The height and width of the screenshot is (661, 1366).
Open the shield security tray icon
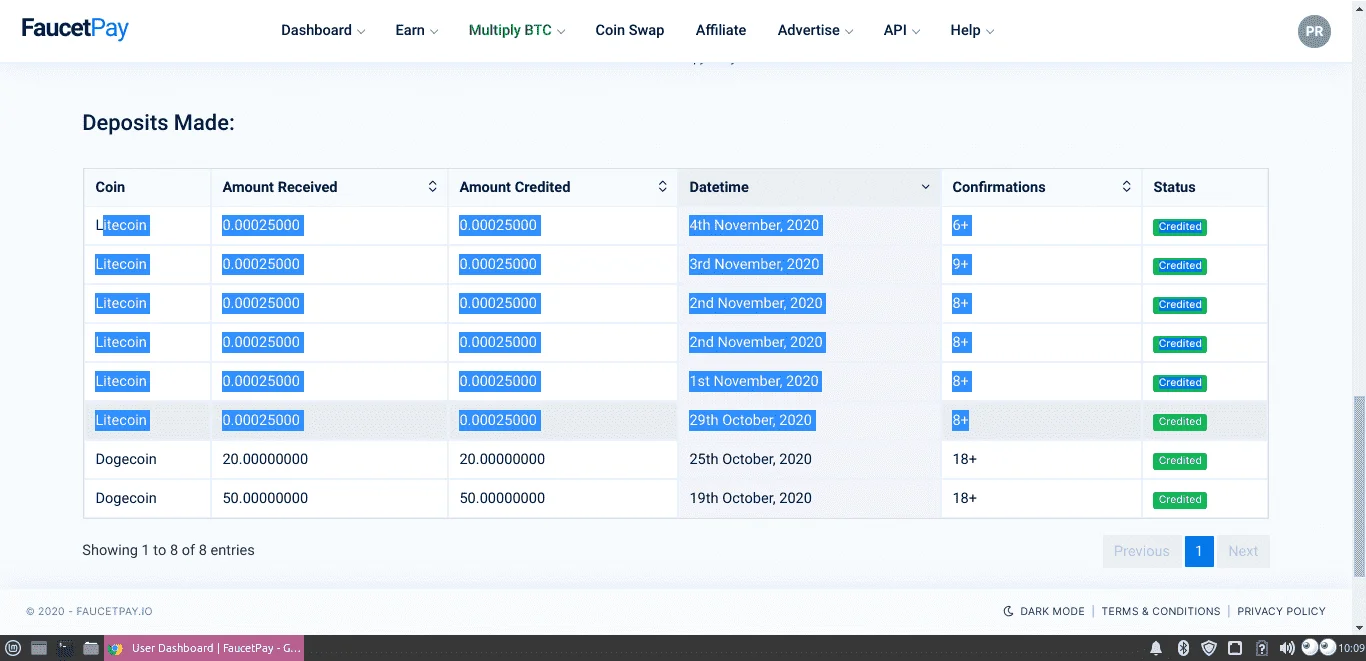[1208, 648]
